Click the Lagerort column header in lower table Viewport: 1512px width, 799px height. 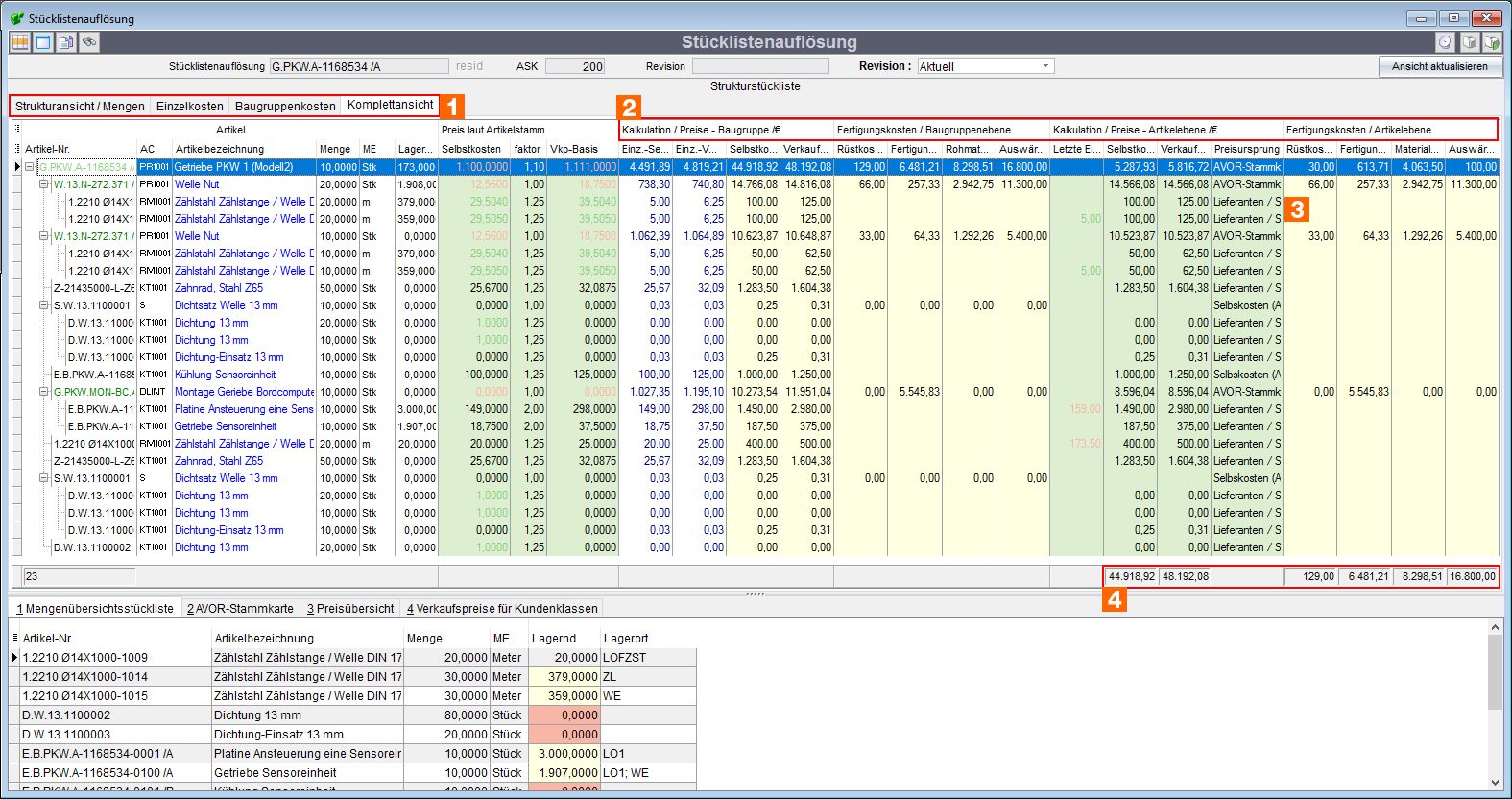648,639
